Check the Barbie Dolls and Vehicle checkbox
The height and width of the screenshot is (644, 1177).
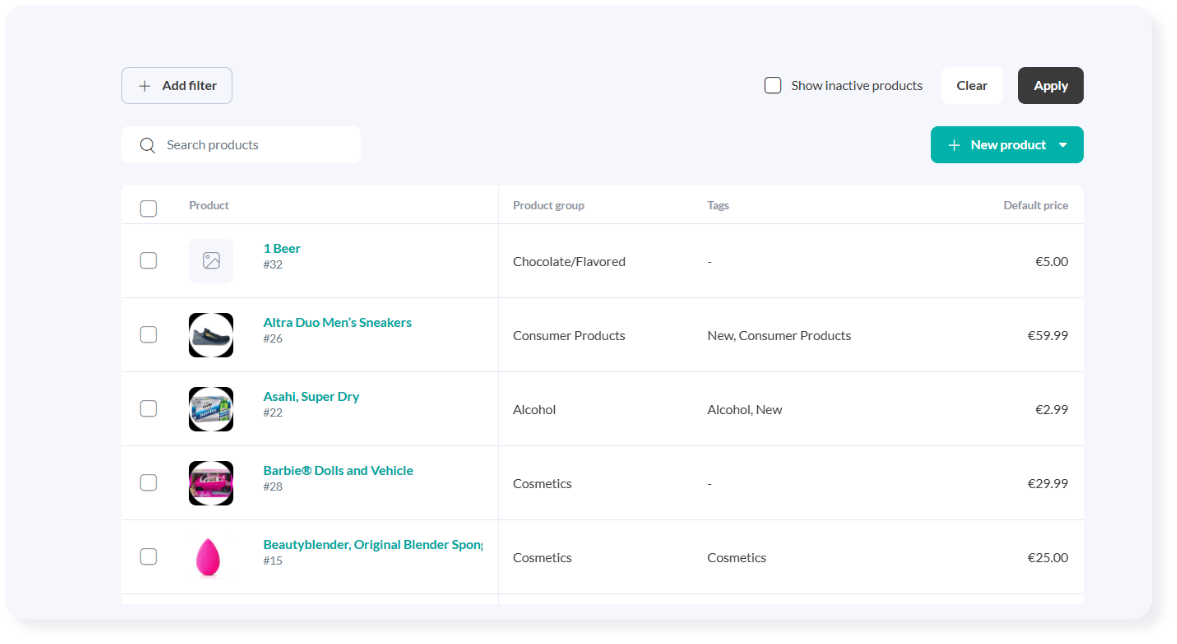pyautogui.click(x=149, y=483)
